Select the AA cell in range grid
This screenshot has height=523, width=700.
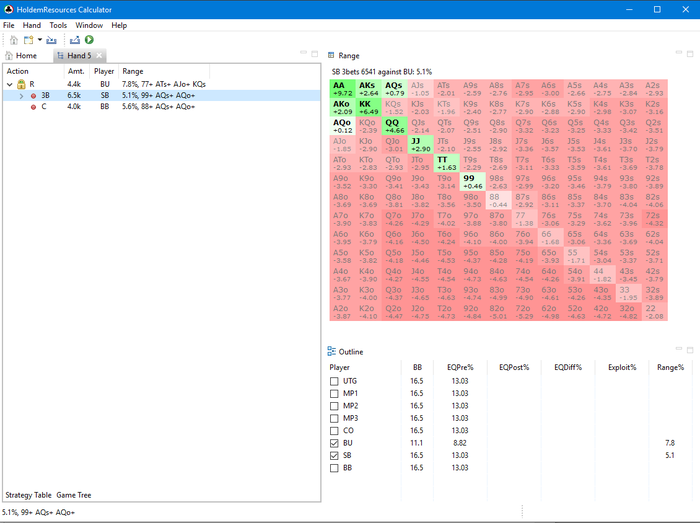coord(342,89)
